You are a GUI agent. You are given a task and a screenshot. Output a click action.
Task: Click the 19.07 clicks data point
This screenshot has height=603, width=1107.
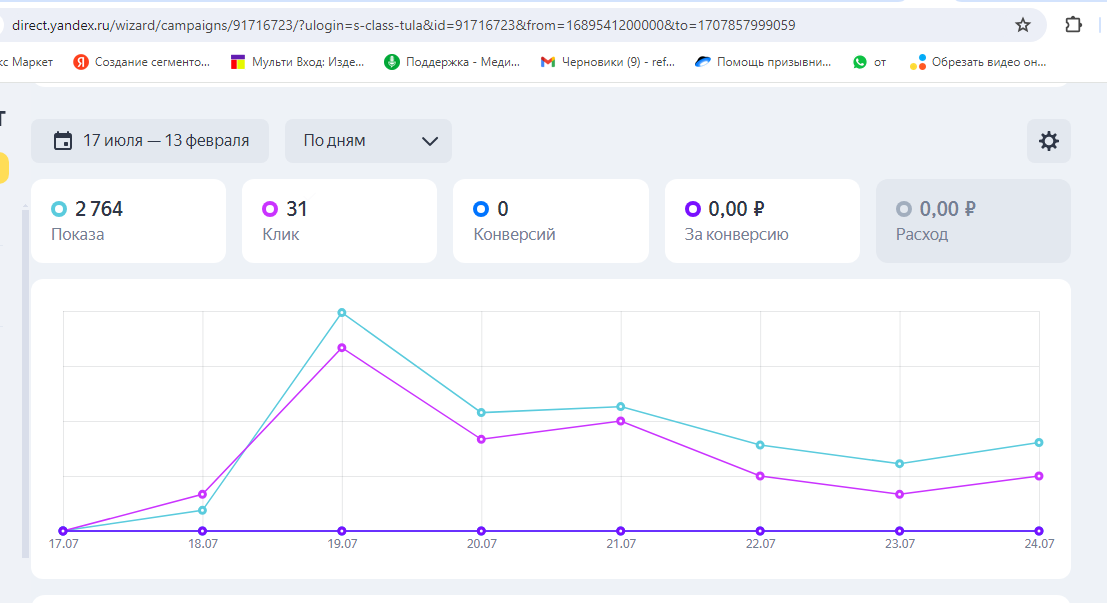[342, 348]
